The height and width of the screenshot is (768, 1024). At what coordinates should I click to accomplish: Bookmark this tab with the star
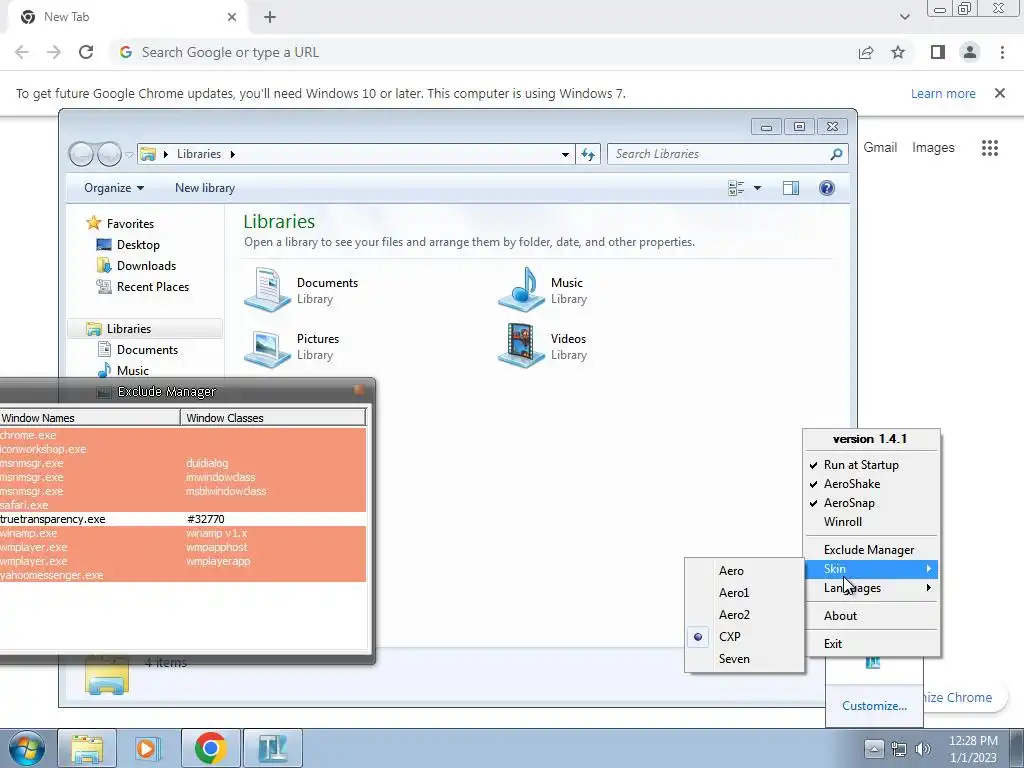(x=898, y=52)
